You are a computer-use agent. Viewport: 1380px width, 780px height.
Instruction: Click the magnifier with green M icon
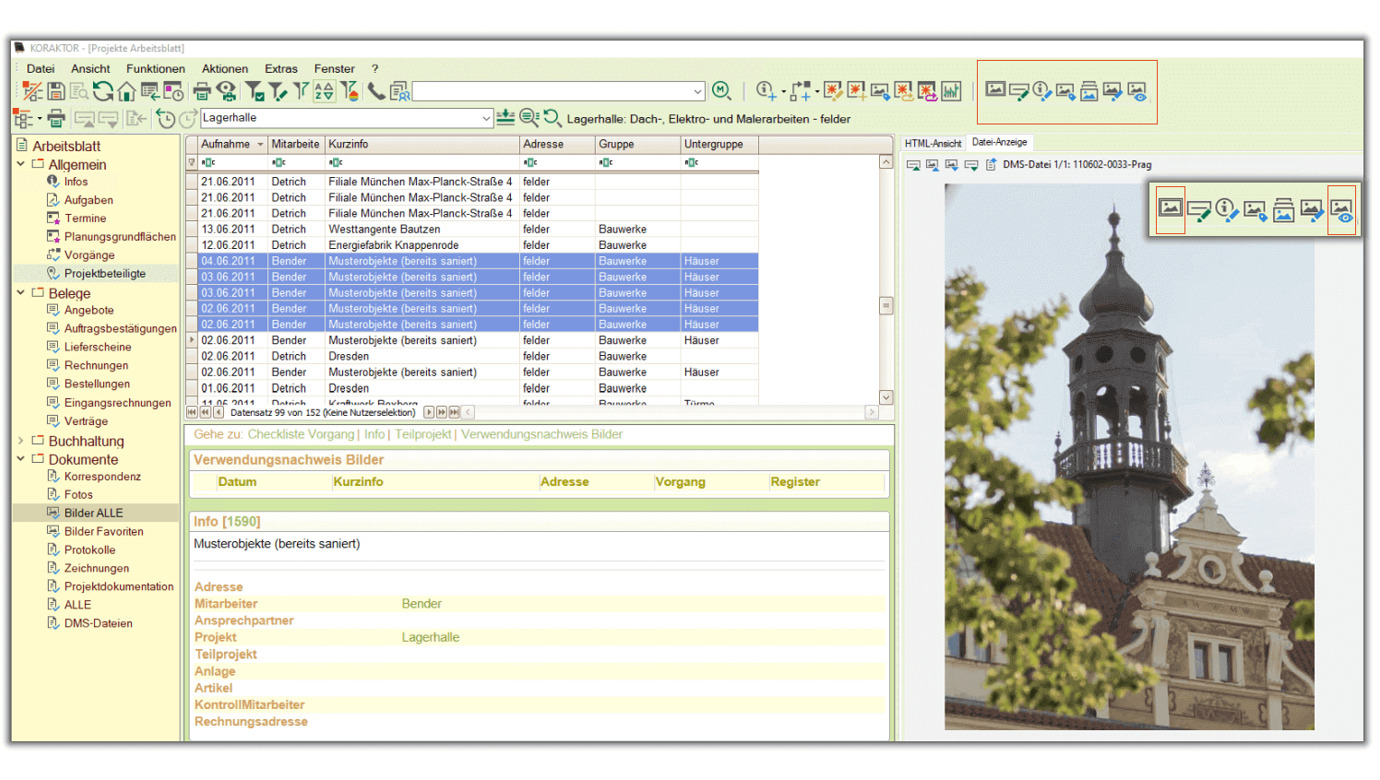[721, 91]
